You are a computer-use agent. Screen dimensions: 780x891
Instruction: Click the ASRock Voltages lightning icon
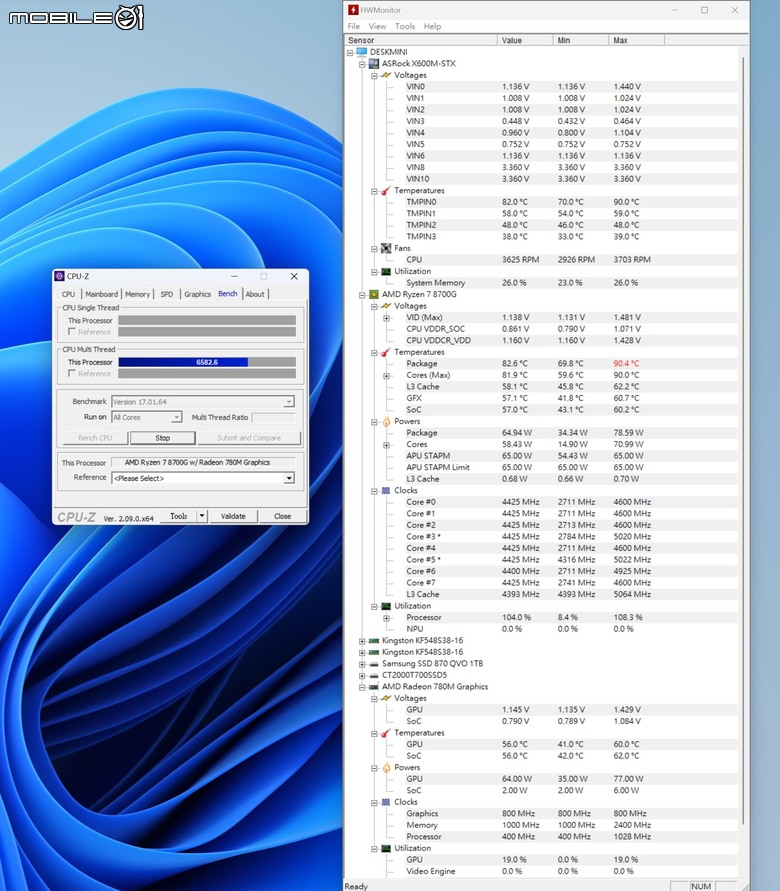(x=386, y=75)
